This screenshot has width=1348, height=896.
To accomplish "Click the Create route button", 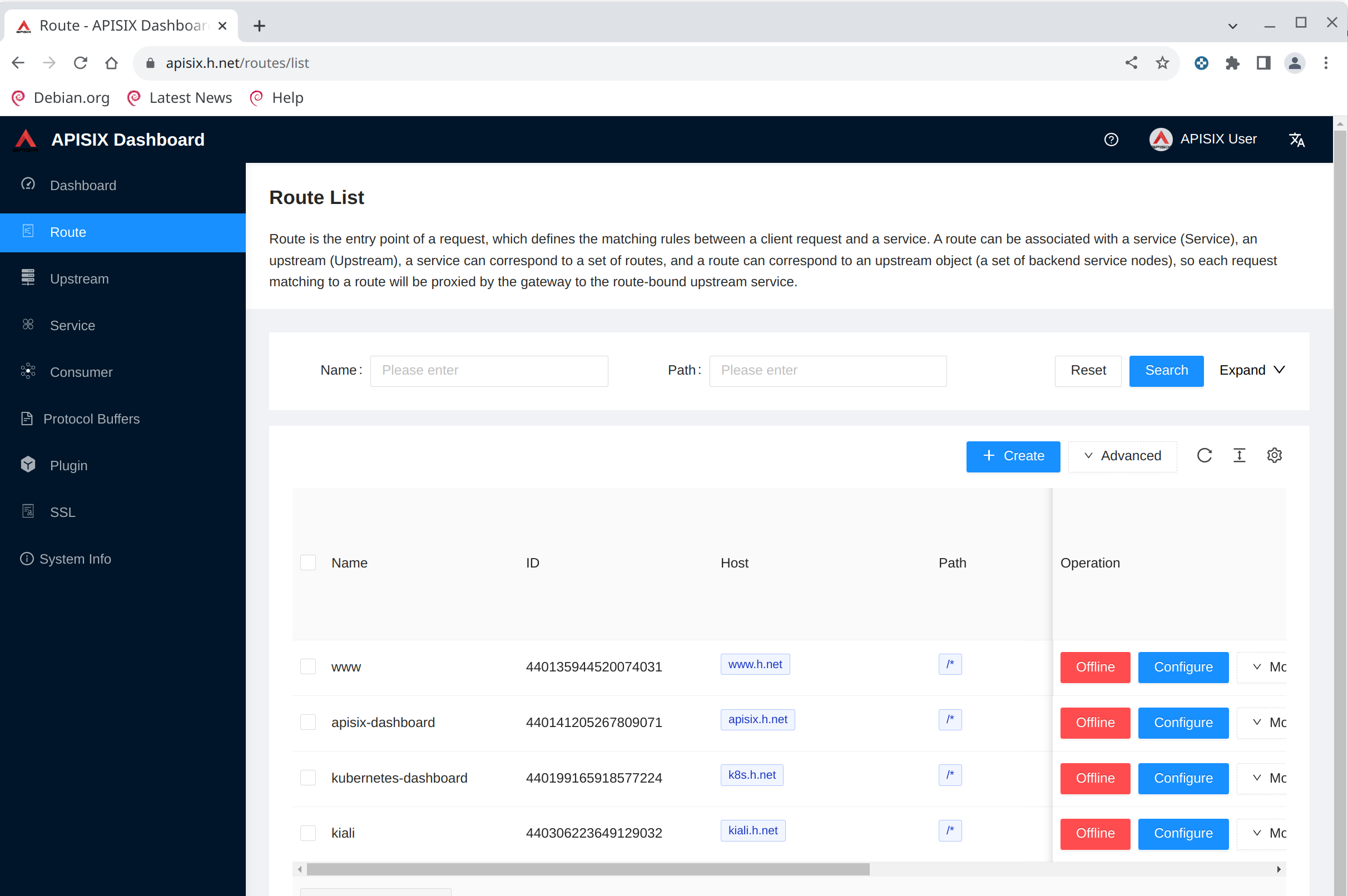I will tap(1013, 455).
